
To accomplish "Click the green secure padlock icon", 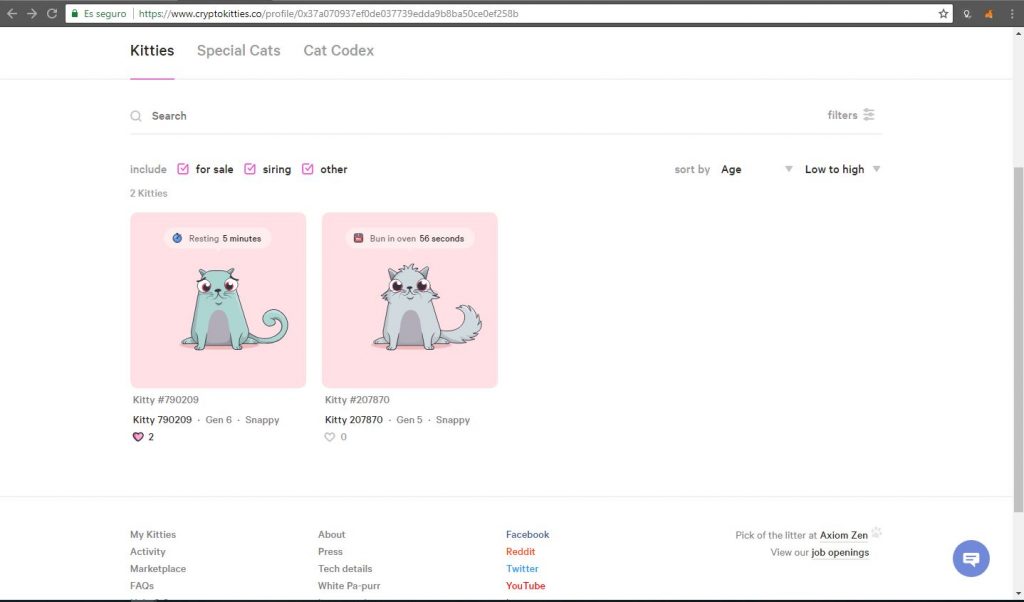I will pyautogui.click(x=74, y=13).
